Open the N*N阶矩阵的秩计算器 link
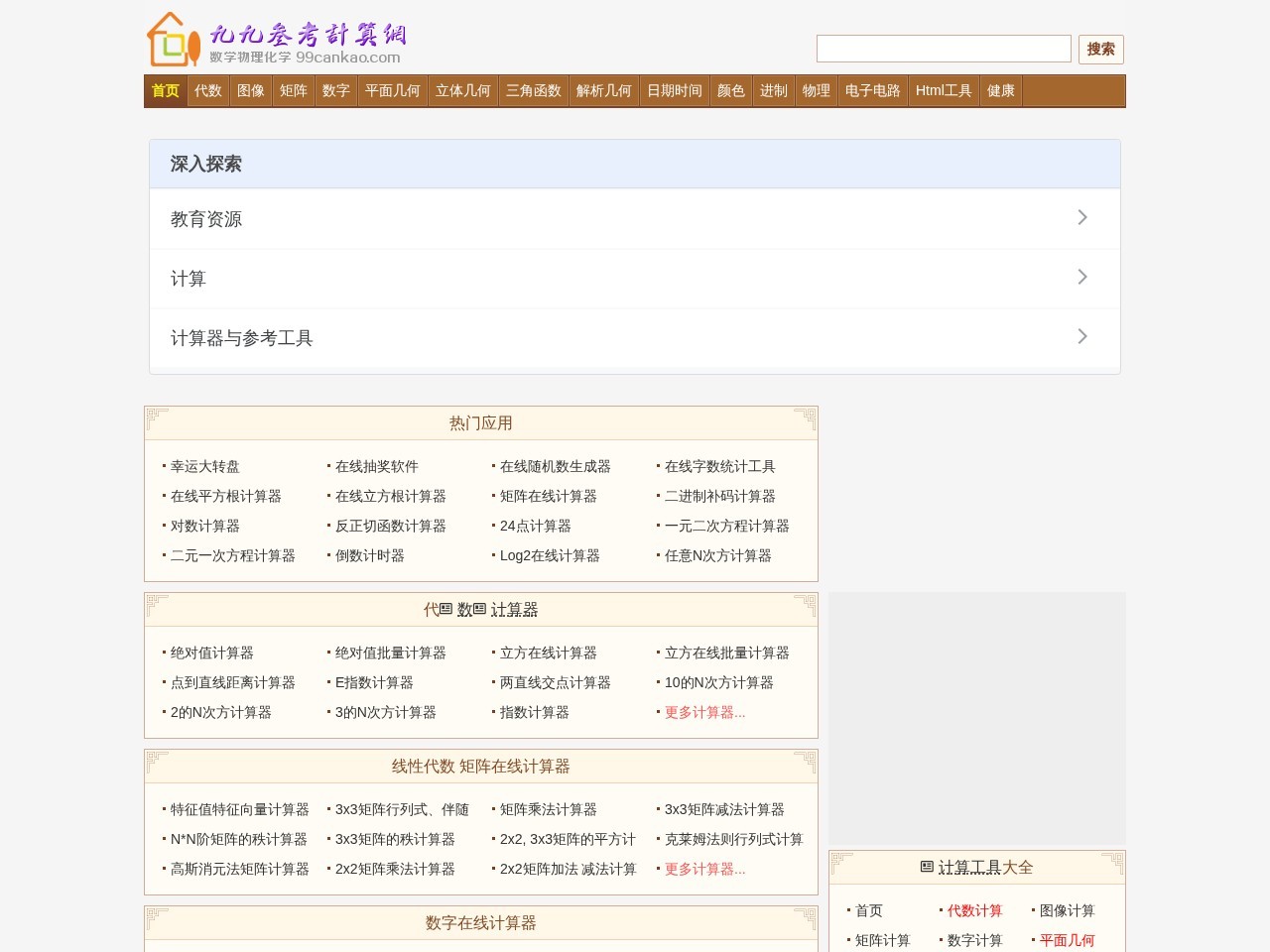This screenshot has width=1270, height=952. pyautogui.click(x=239, y=839)
